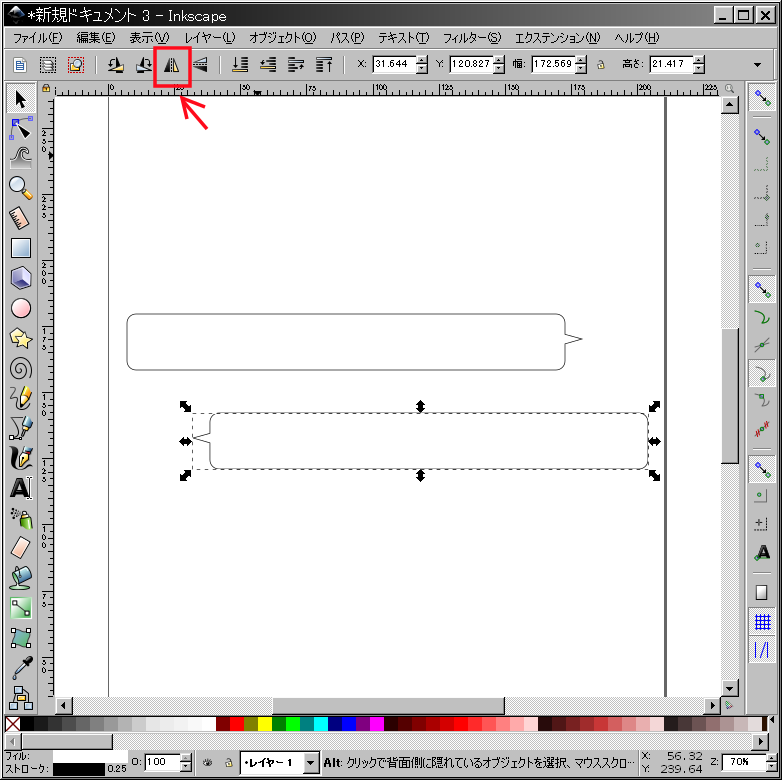Pick the yellow palette swatch
This screenshot has width=782, height=780.
pos(265,724)
